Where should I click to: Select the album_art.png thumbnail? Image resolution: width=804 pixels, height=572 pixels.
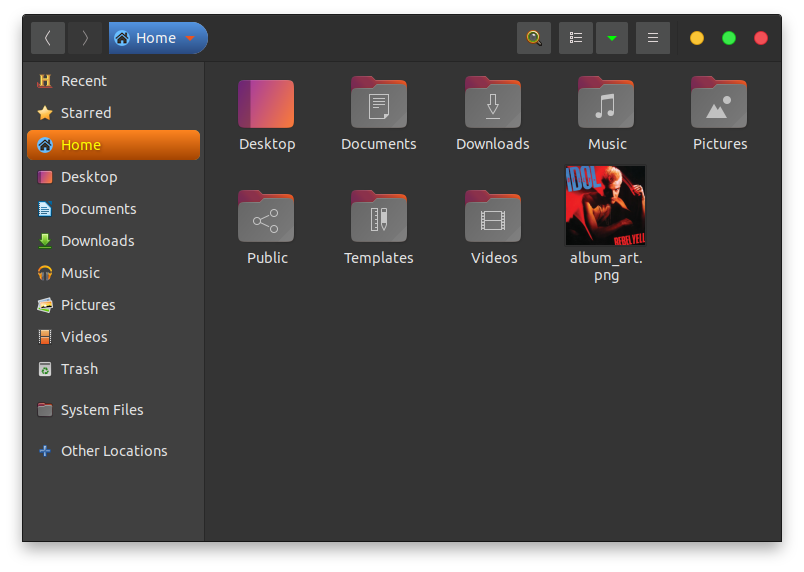[606, 205]
